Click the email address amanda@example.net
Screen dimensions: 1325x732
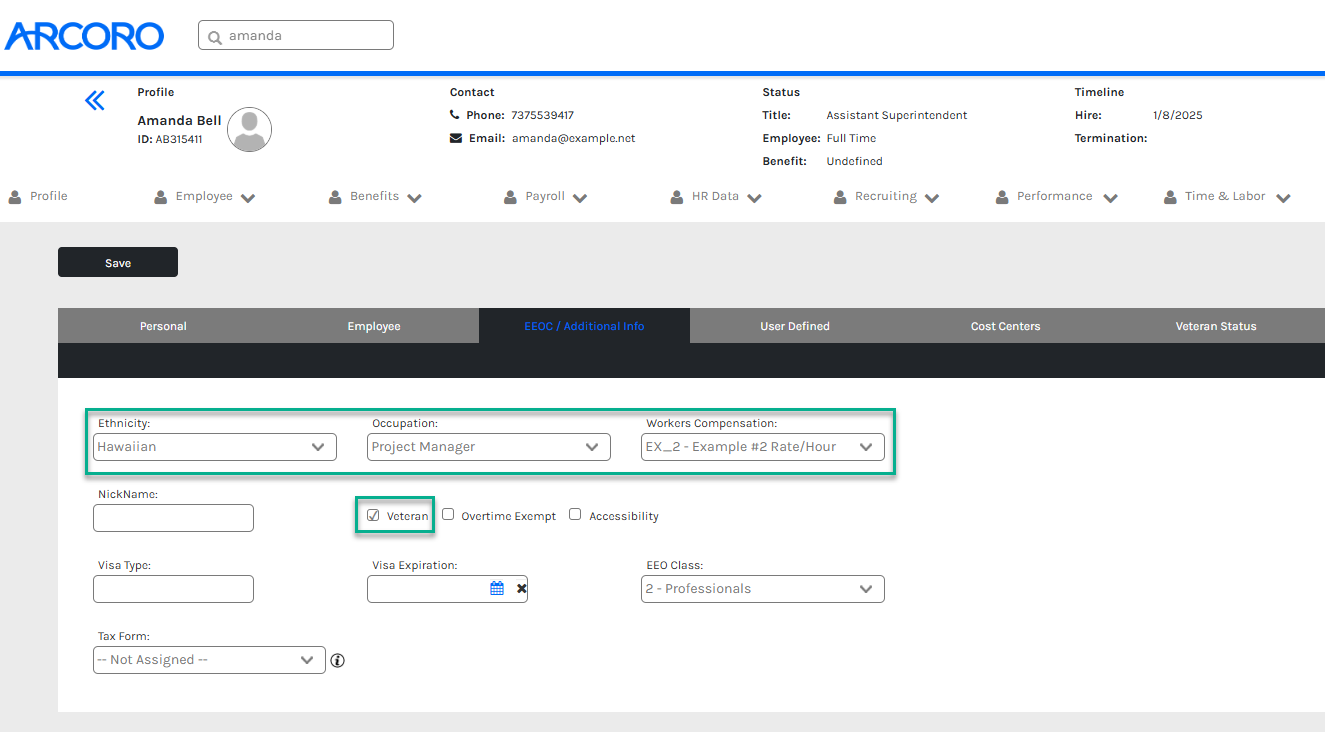click(x=574, y=139)
